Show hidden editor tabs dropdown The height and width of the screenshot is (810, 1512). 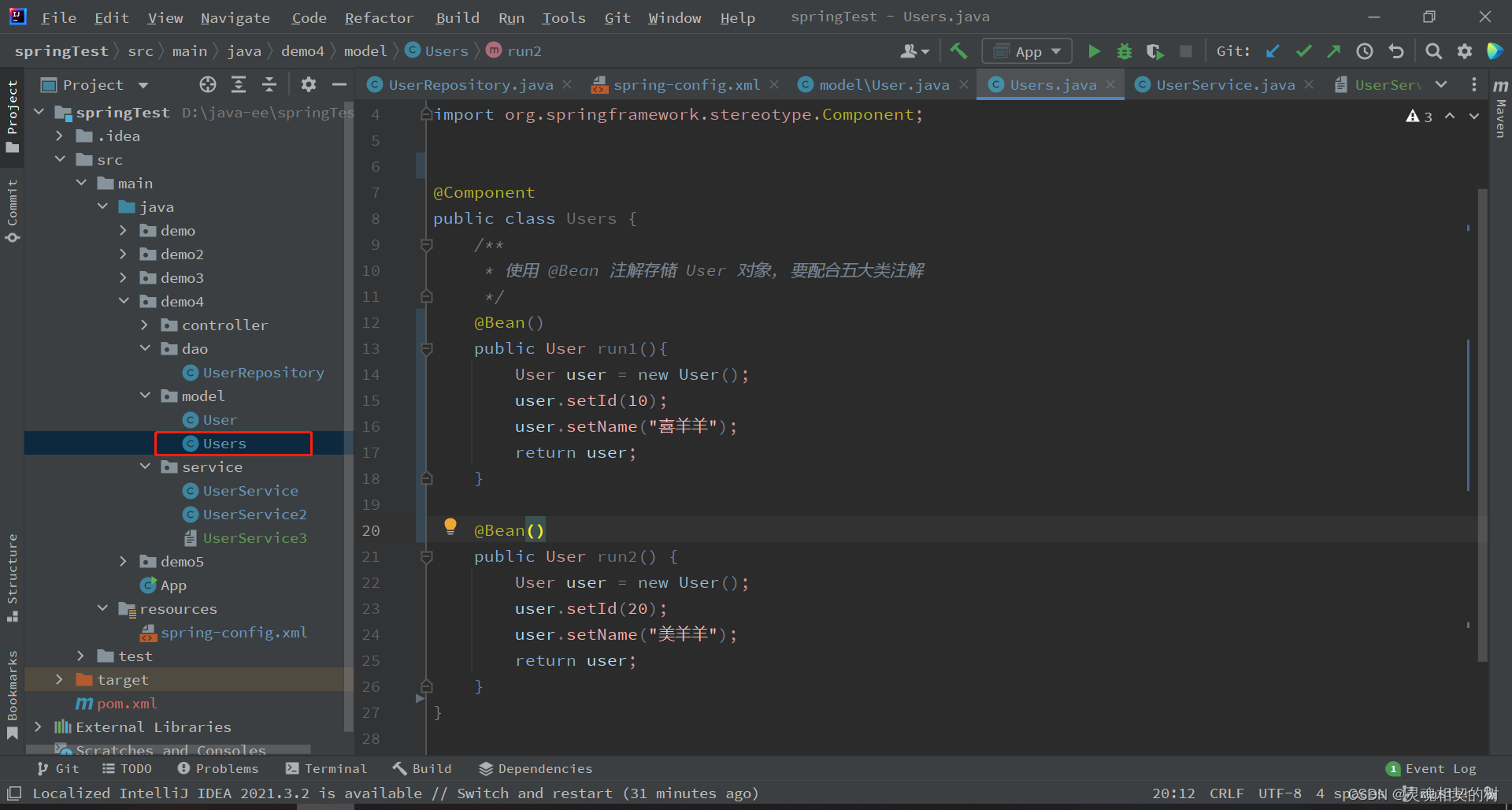[1441, 84]
